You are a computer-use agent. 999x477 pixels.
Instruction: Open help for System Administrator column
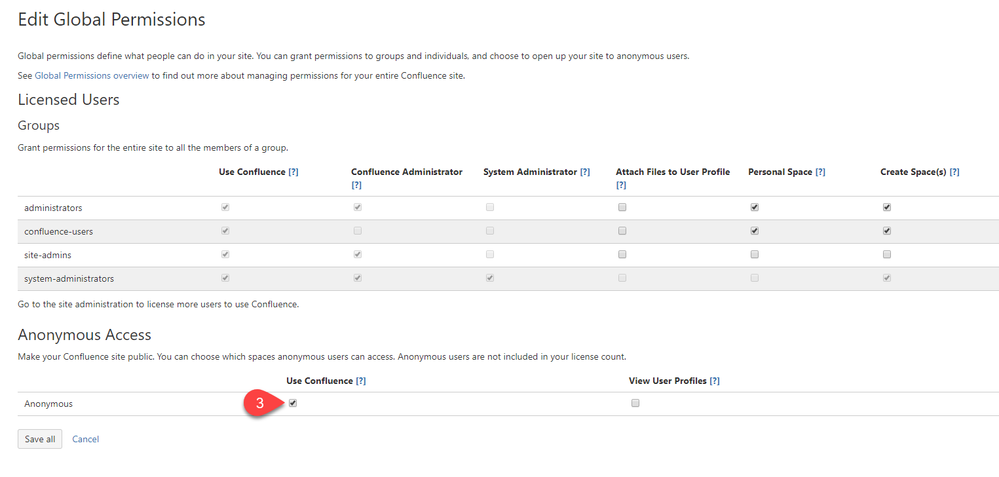tap(585, 172)
